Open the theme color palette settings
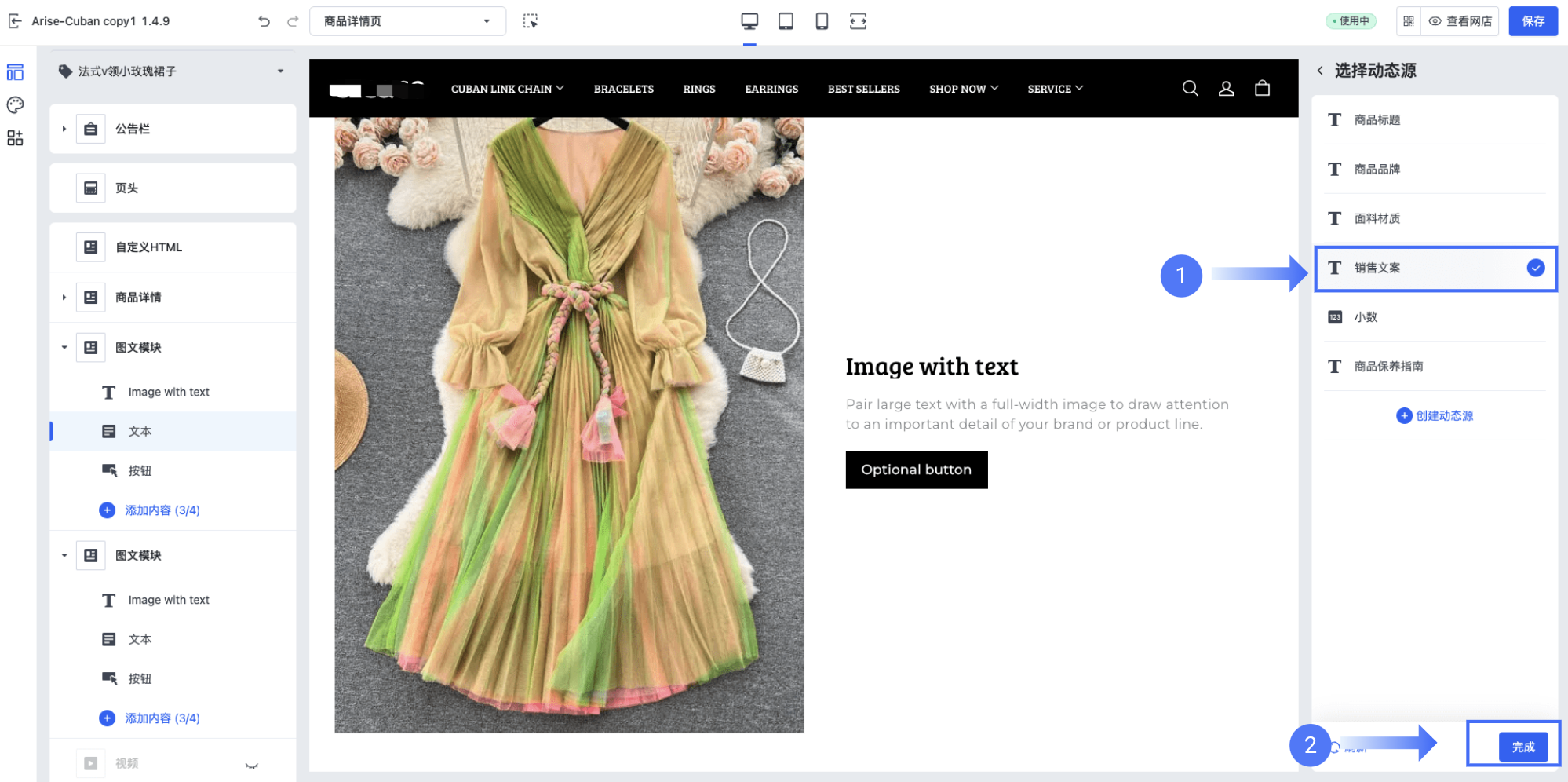This screenshot has height=782, width=1568. 15,105
